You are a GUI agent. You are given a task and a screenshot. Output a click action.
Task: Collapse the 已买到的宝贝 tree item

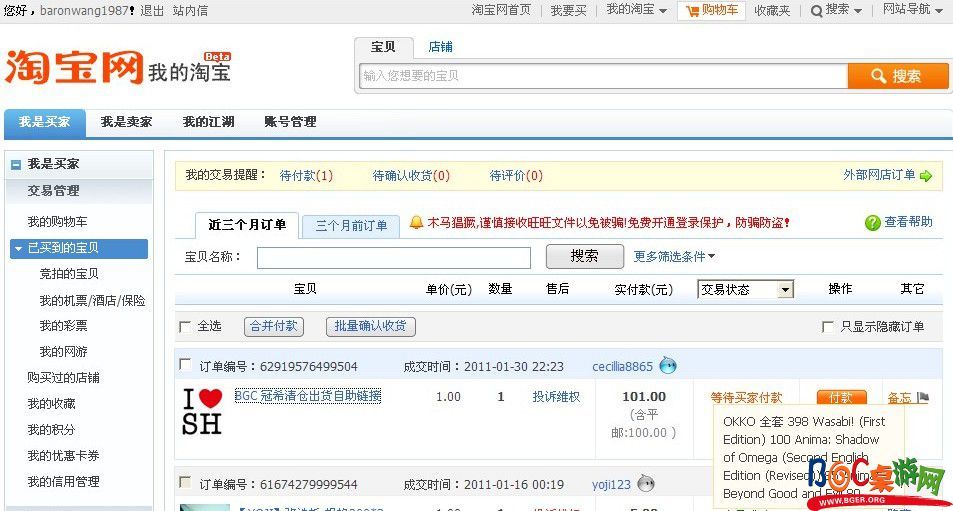pos(18,249)
